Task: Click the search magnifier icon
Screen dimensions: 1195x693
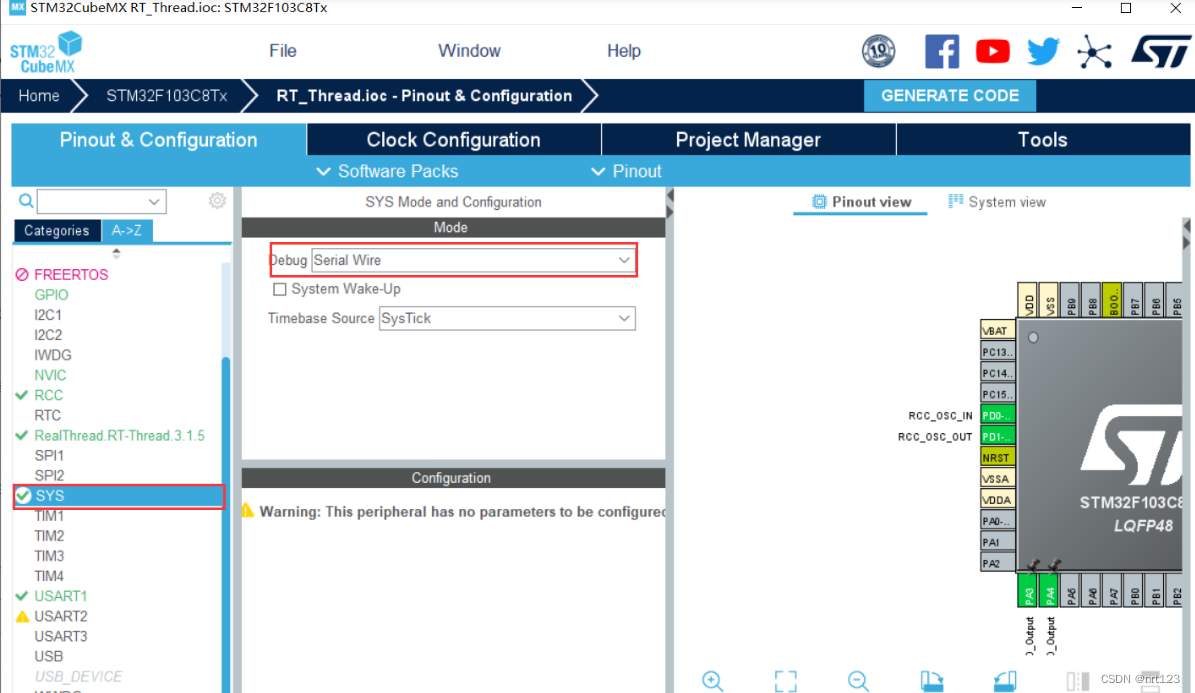Action: 26,201
